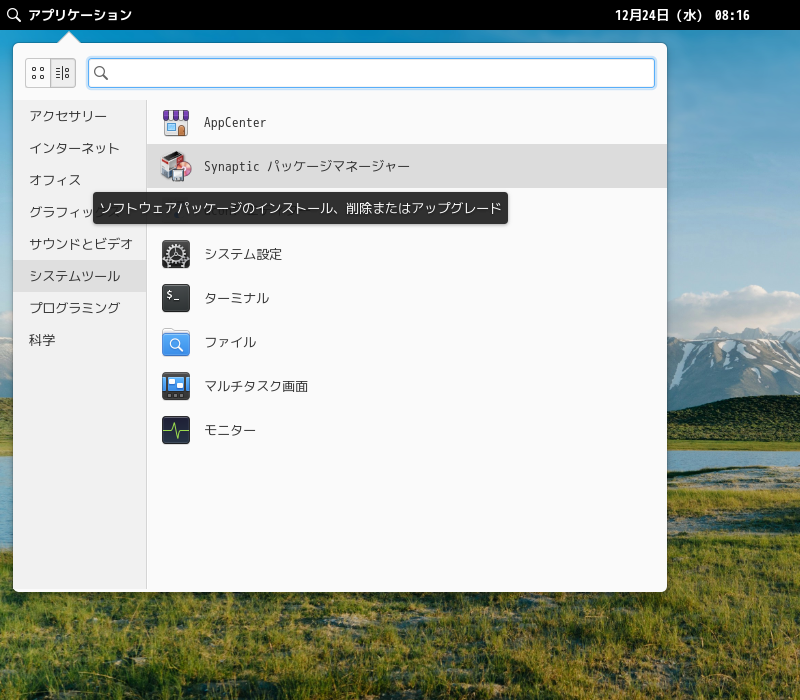
Task: Select the システムツール category
Action: (x=74, y=276)
